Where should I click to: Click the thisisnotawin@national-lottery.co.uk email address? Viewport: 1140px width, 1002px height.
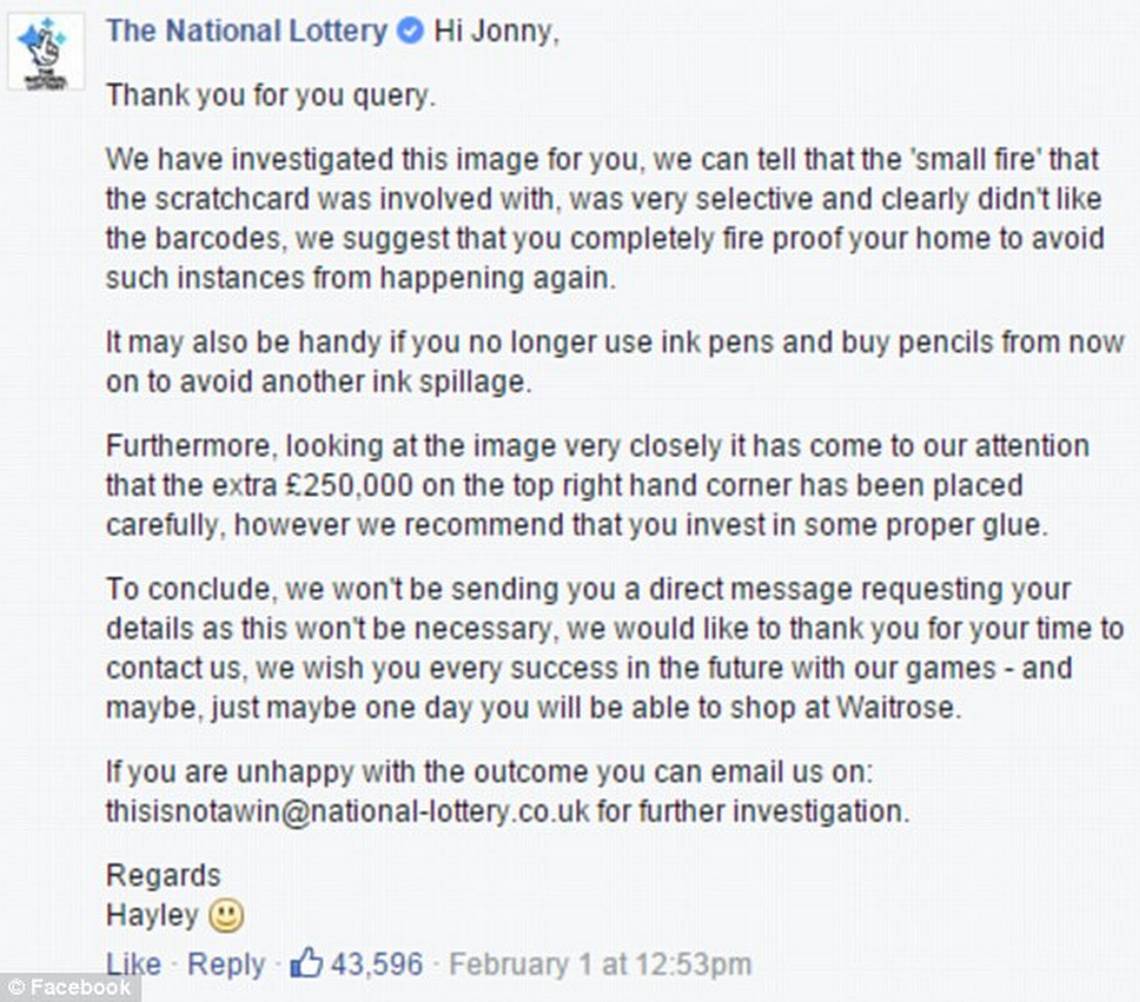click(x=348, y=811)
